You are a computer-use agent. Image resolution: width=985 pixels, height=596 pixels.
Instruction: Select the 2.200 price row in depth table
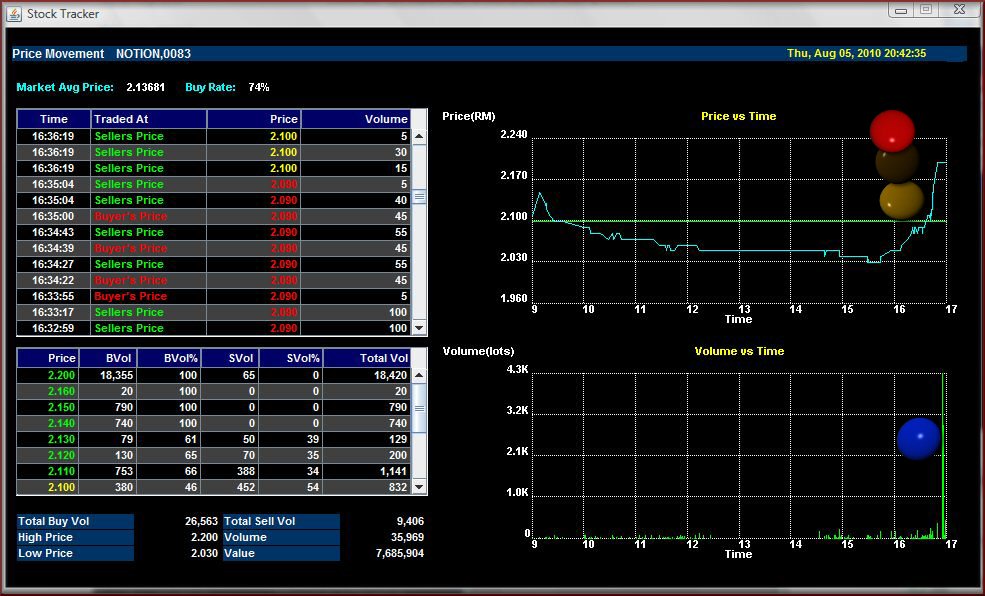[x=200, y=375]
